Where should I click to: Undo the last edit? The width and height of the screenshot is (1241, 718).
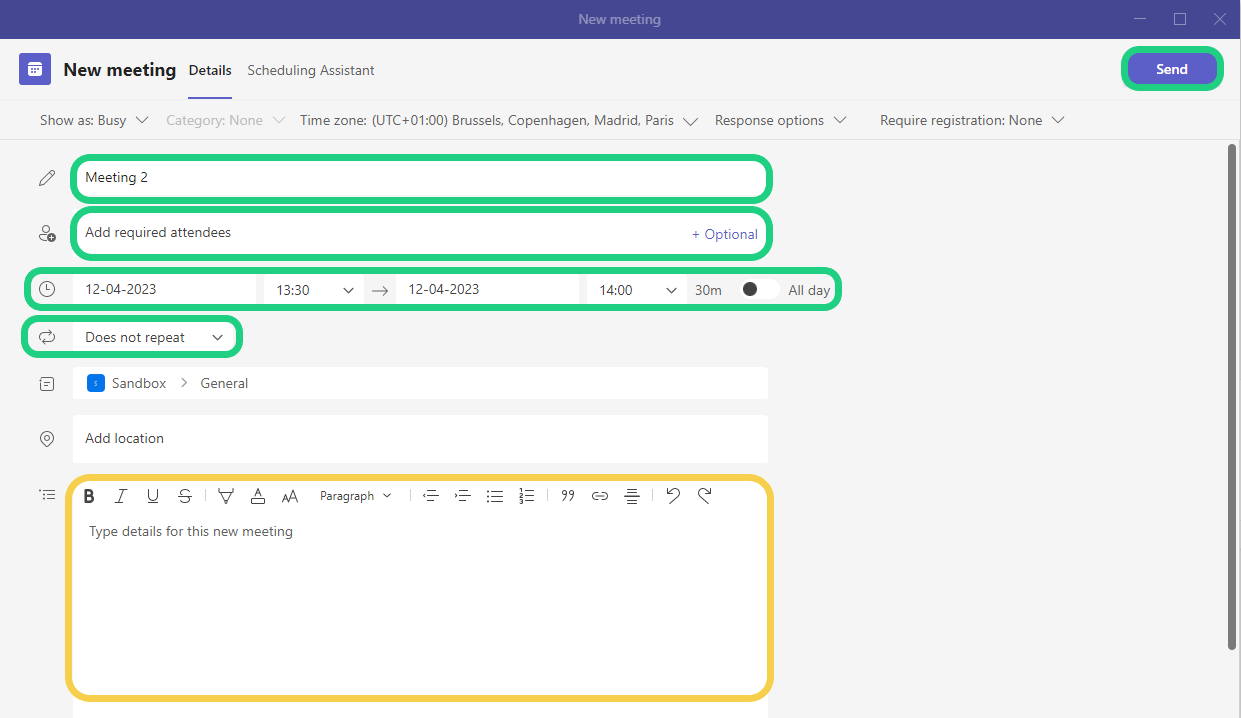[673, 496]
